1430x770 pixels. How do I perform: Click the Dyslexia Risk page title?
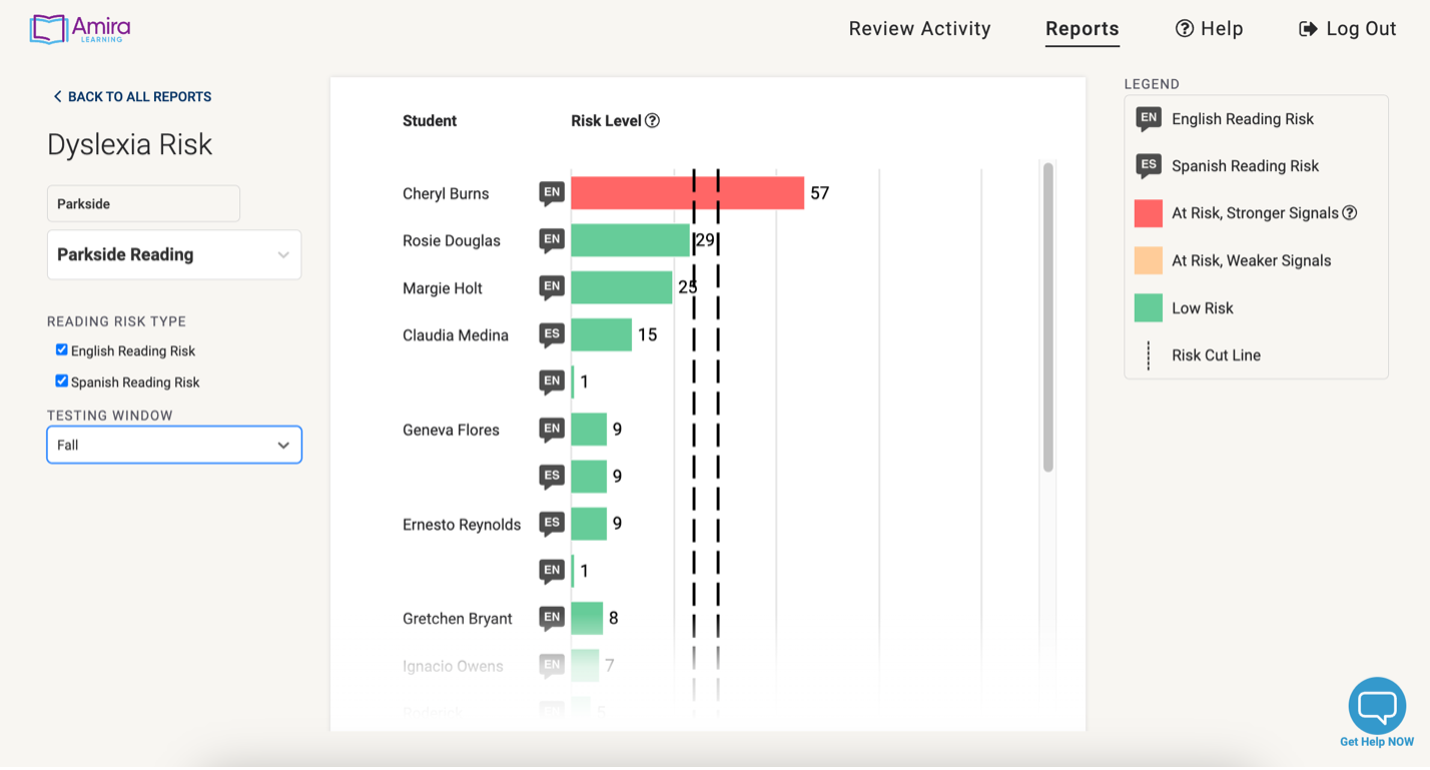[x=130, y=145]
